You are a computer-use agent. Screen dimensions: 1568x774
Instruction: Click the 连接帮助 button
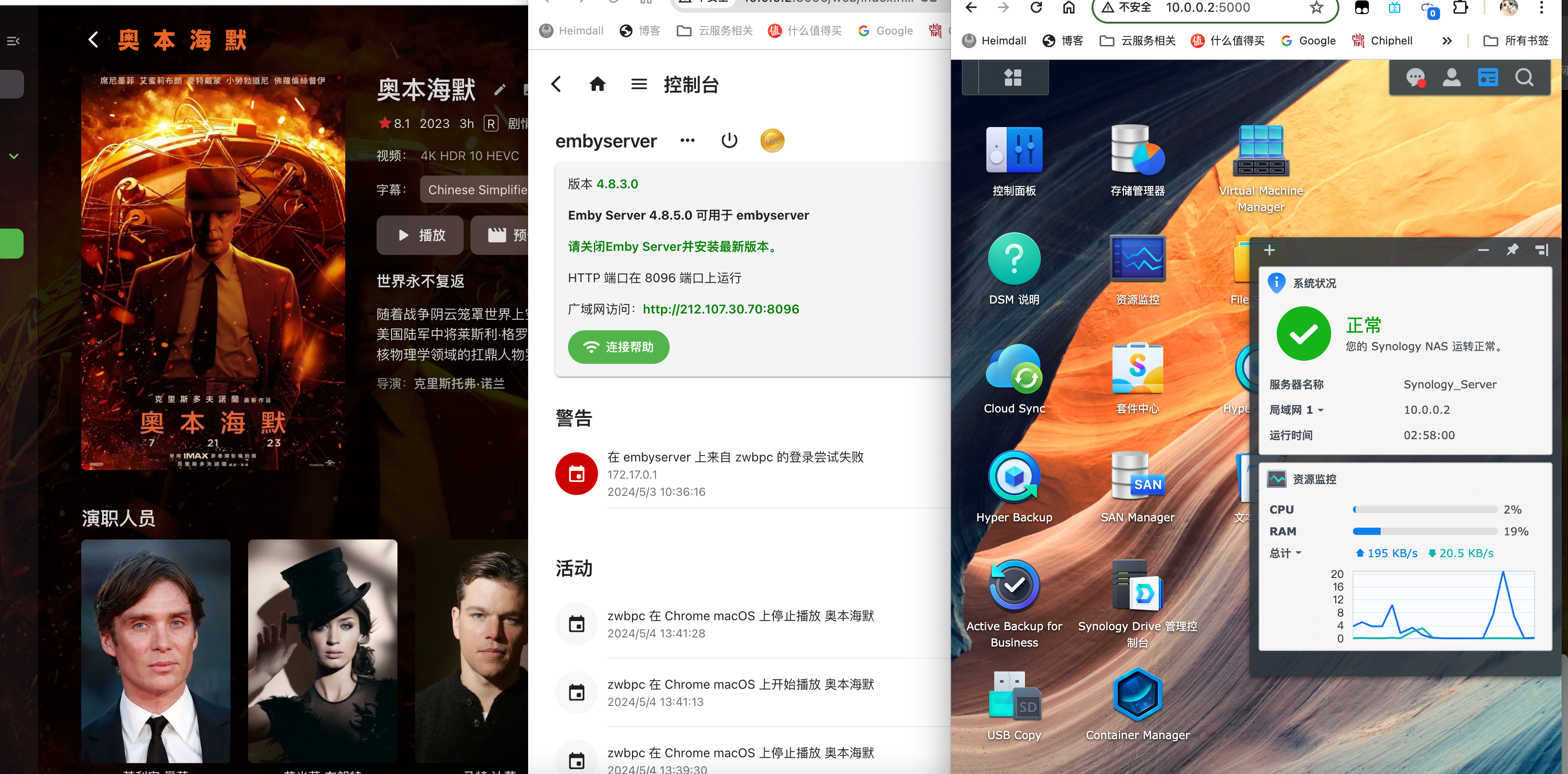[618, 347]
